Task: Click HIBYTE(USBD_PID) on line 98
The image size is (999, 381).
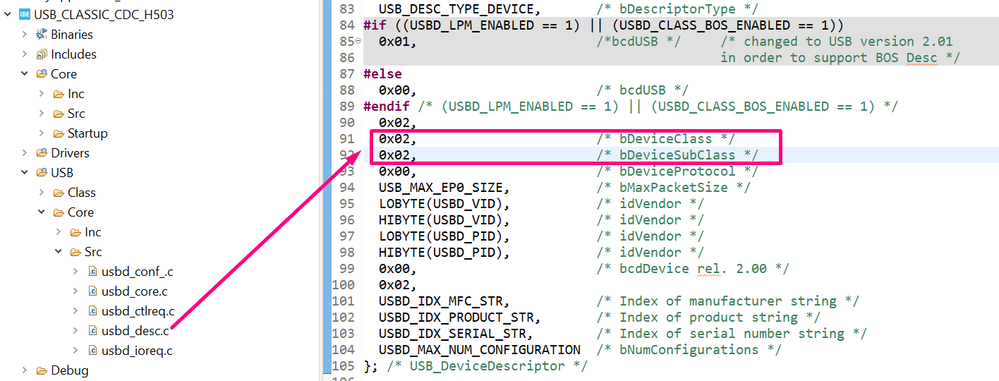Action: coord(443,252)
